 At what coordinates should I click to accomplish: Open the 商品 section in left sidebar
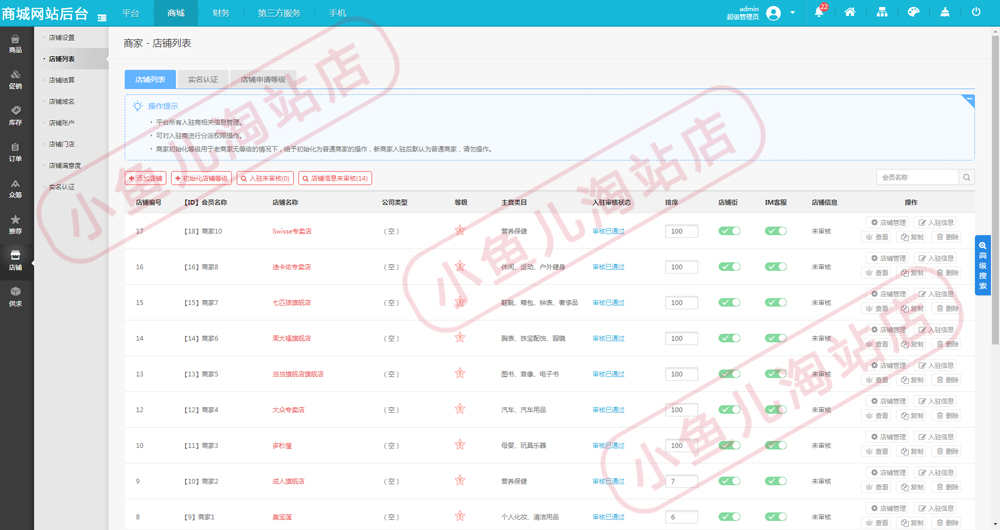click(15, 43)
